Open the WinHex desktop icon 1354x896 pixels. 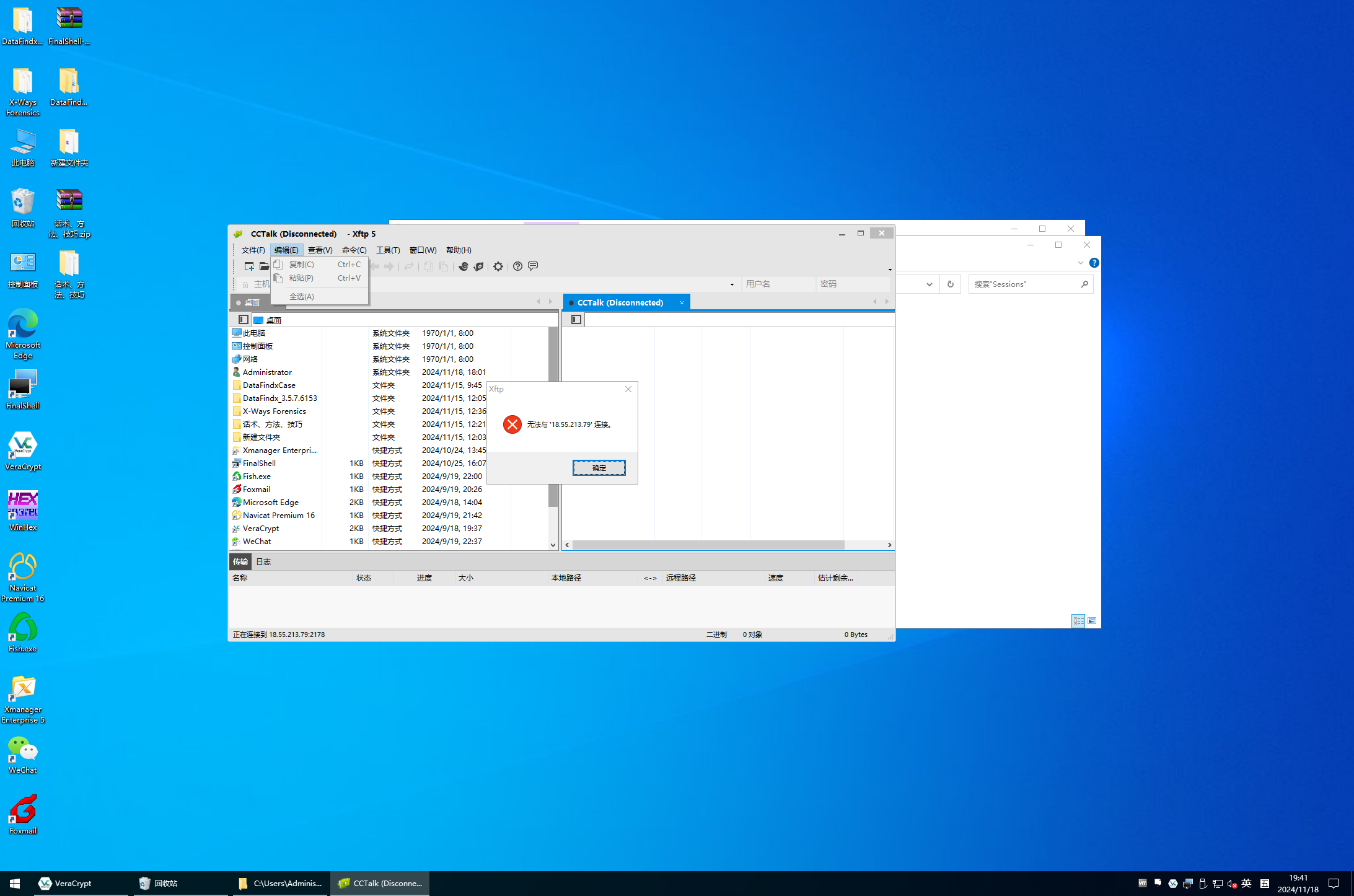[x=23, y=511]
